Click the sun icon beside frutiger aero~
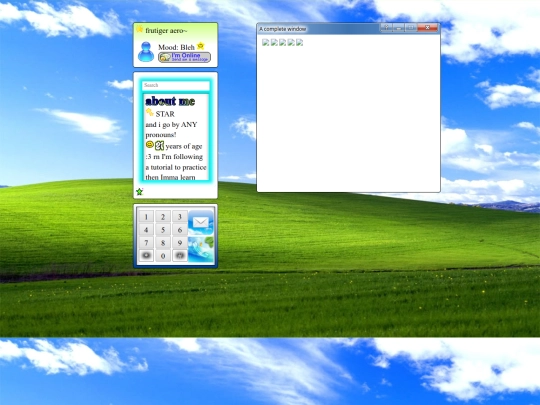 point(139,29)
